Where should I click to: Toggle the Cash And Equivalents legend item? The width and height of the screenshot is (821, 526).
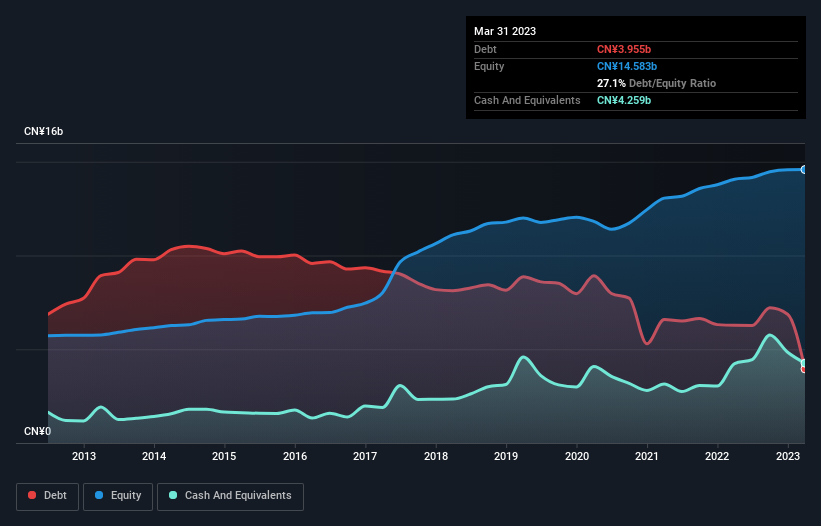(230, 495)
